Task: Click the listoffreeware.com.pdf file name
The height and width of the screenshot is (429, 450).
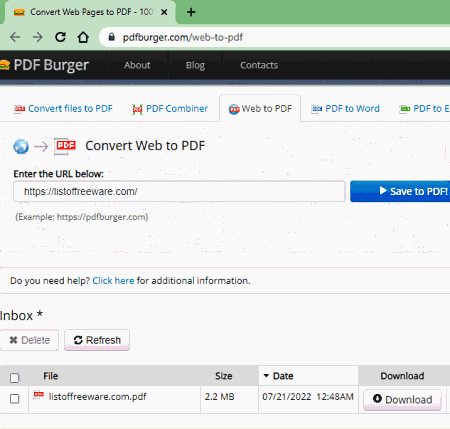Action: point(97,396)
